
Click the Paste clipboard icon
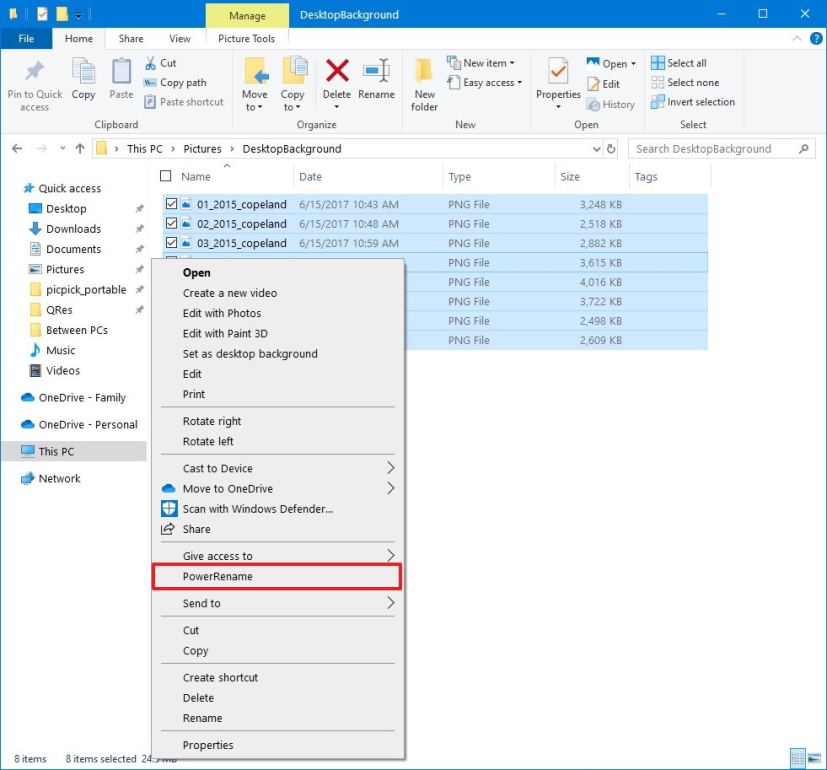coord(121,71)
